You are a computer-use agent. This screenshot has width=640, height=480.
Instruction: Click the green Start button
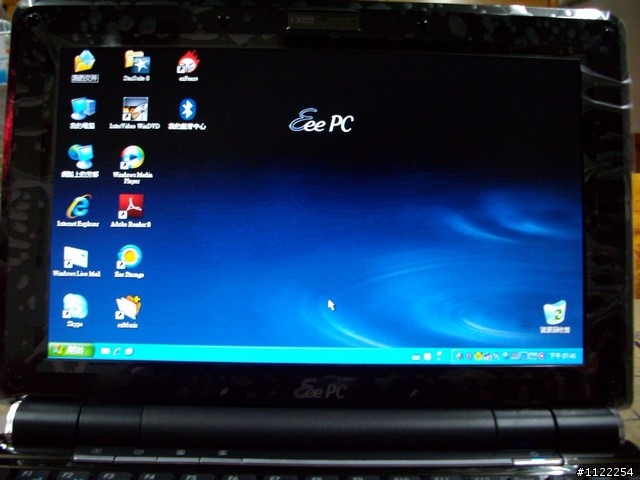pyautogui.click(x=71, y=350)
